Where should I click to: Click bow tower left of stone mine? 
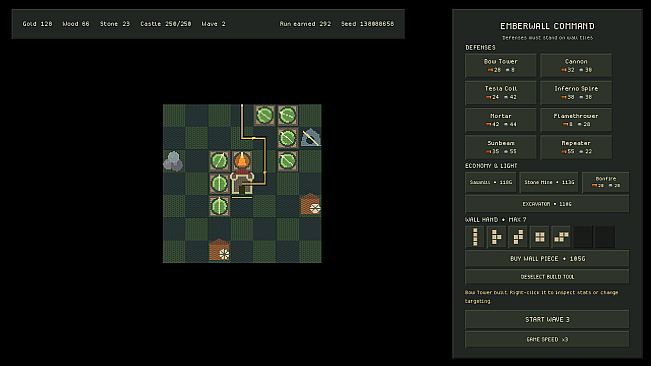[287, 138]
